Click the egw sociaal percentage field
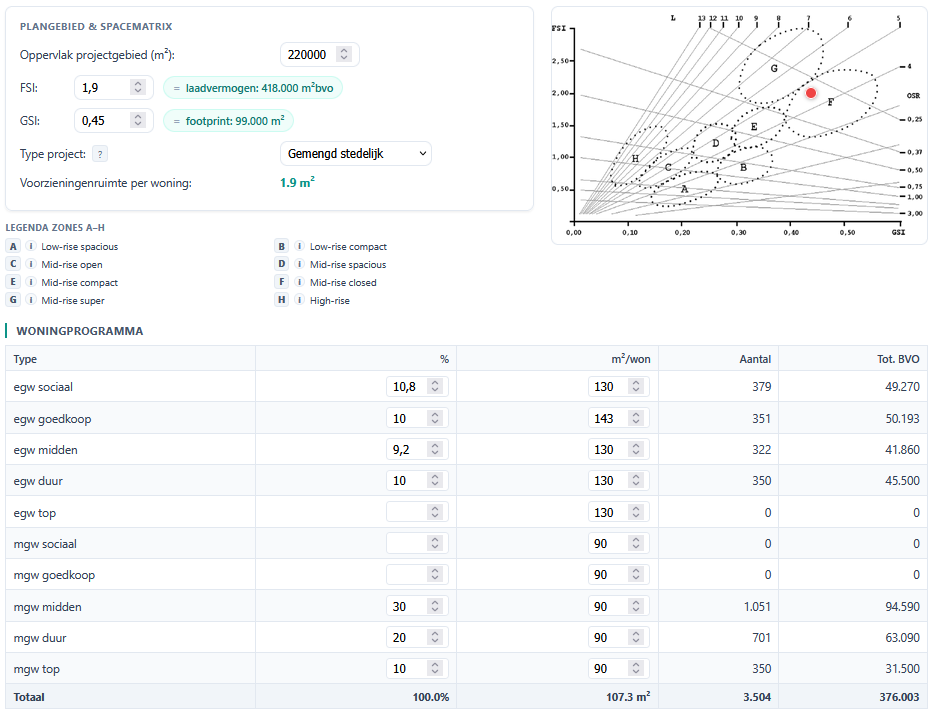 [x=406, y=387]
